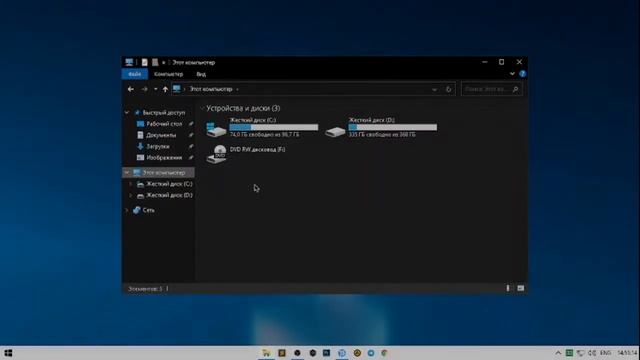Collapse the Этот компьютер tree node

coord(127,173)
